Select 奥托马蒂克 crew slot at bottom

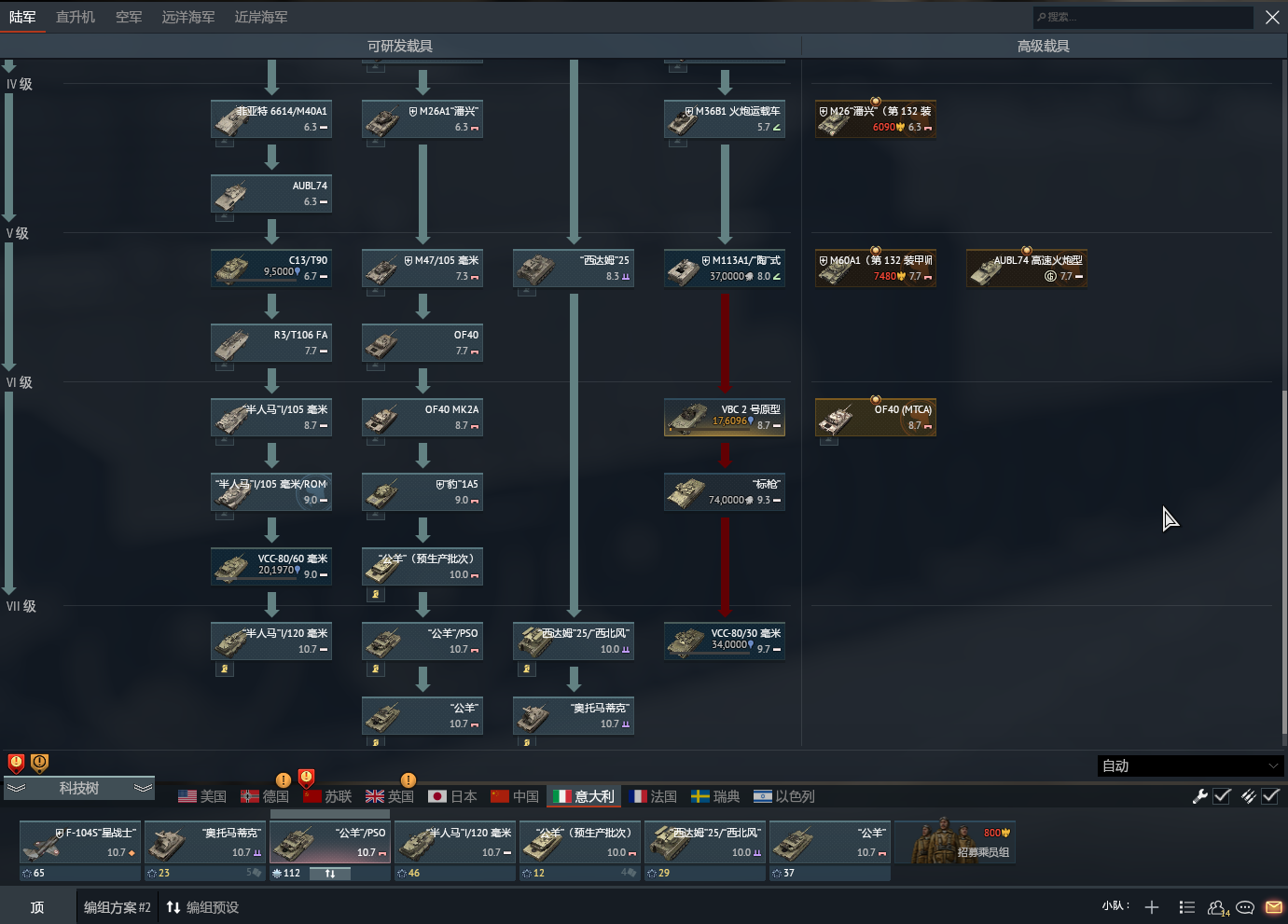(x=205, y=843)
